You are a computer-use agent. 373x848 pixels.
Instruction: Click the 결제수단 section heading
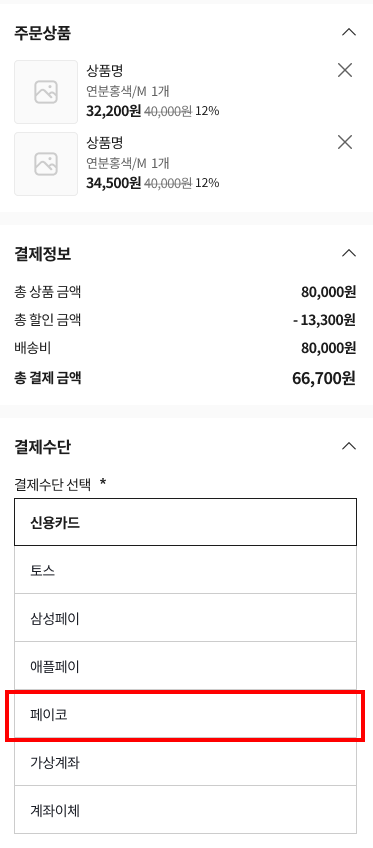pyautogui.click(x=43, y=447)
